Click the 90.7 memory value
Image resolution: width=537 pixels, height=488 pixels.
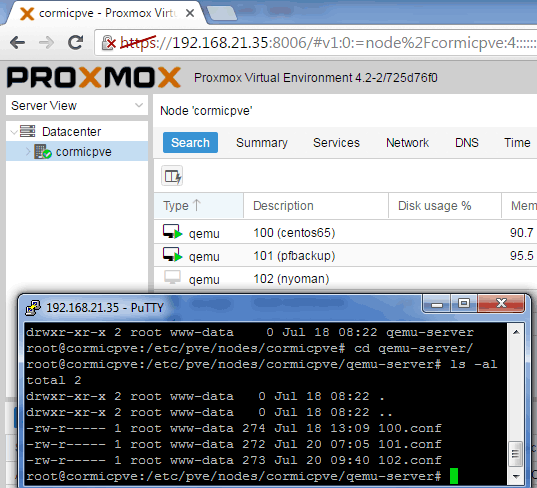[521, 233]
